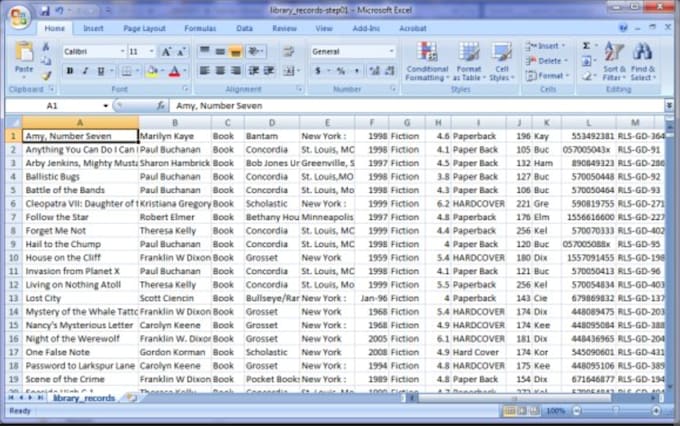Select Middle Align vertical alignment
The height and width of the screenshot is (426, 680).
click(220, 51)
